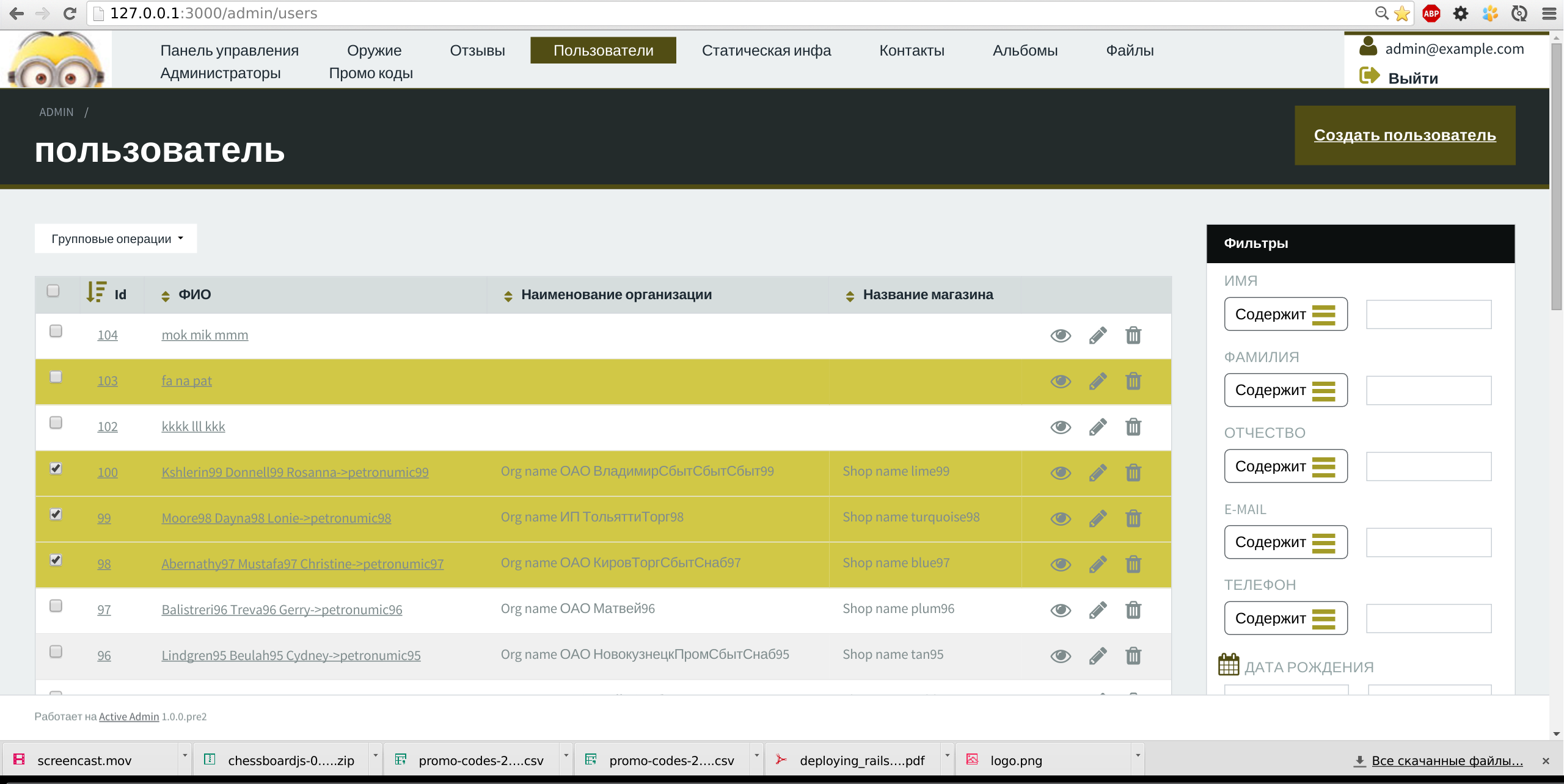Click the trash icon for user 100
This screenshot has height=784, width=1564.
click(1133, 473)
